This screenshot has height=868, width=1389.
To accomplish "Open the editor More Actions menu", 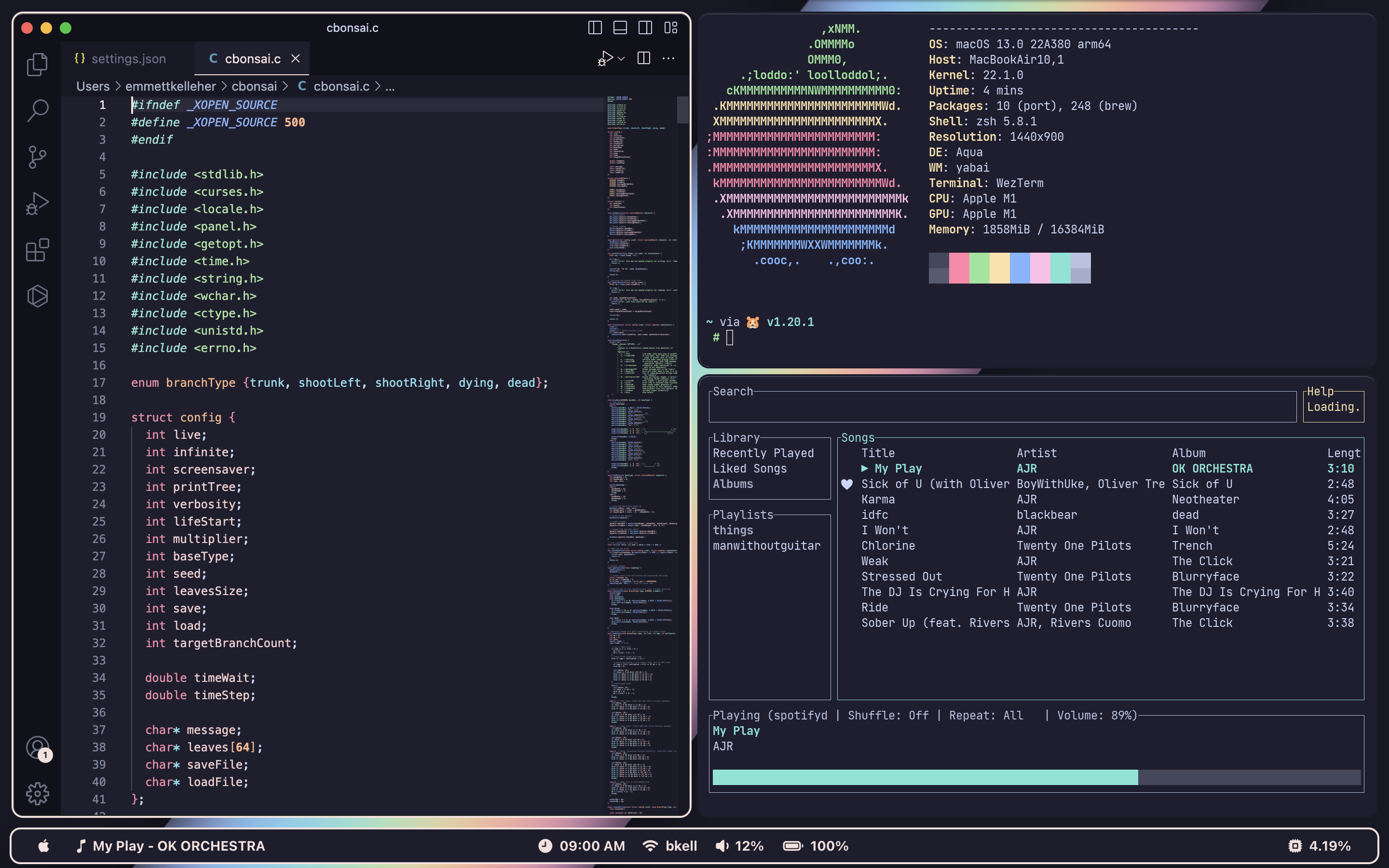I will pos(668,58).
